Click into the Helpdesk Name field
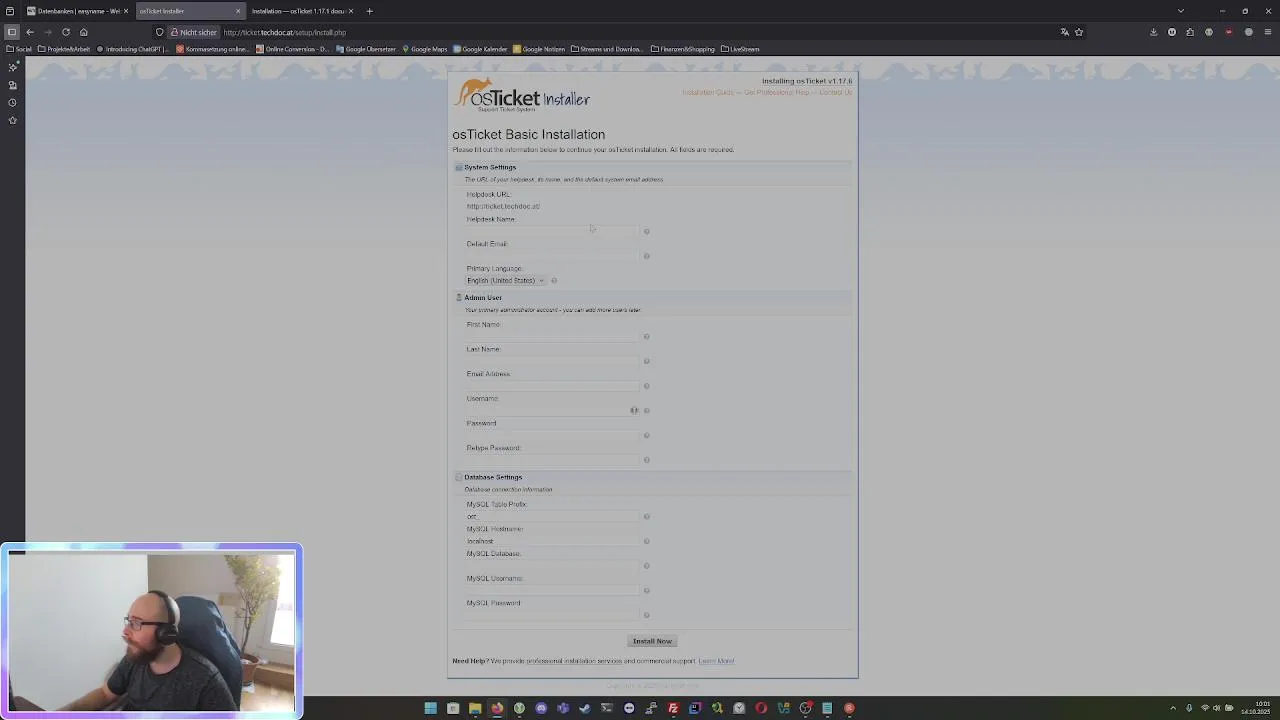Image resolution: width=1280 pixels, height=720 pixels. 552,231
